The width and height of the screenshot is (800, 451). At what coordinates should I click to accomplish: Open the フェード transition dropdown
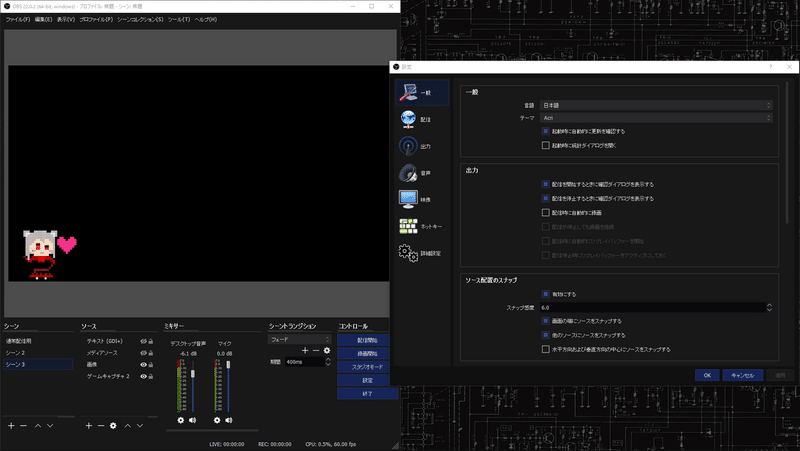pos(299,339)
